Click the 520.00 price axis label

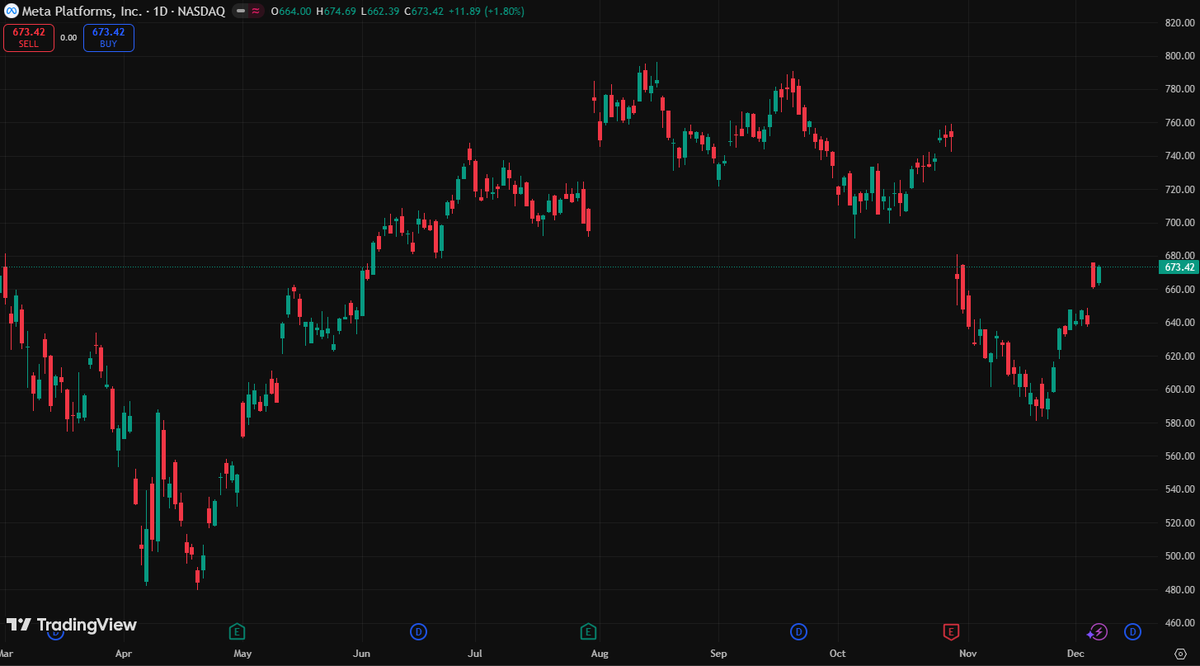coord(1179,523)
